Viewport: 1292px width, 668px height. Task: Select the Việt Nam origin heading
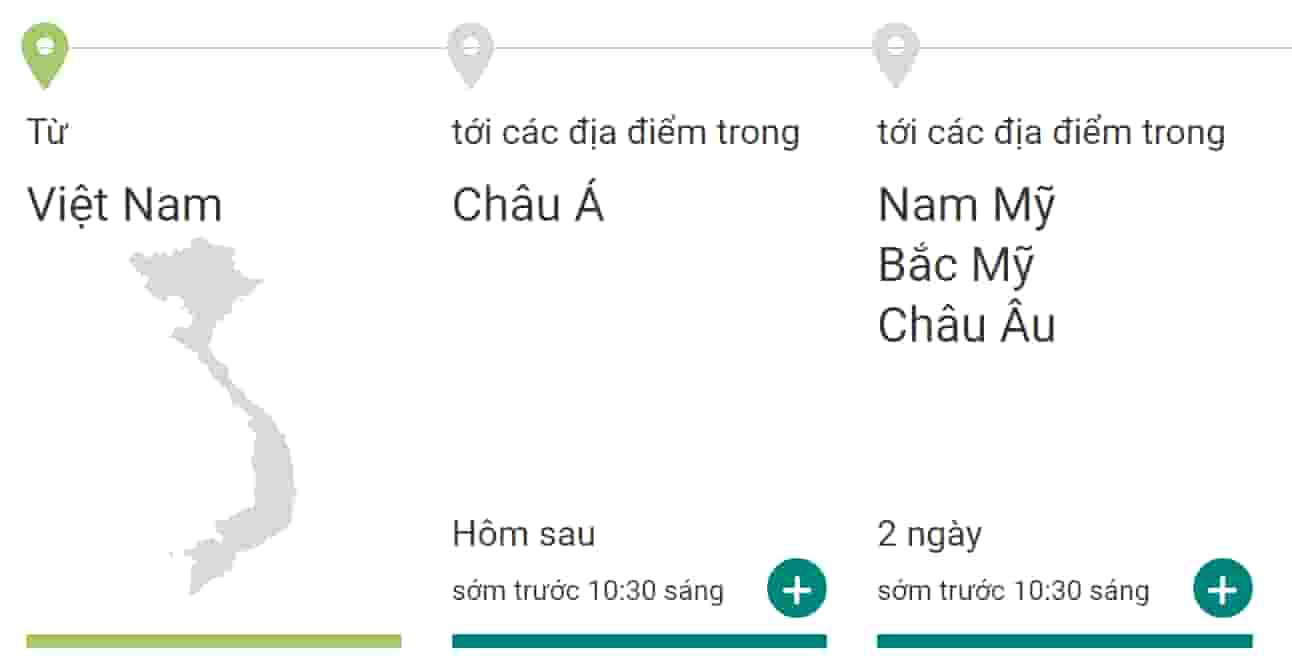pos(124,205)
